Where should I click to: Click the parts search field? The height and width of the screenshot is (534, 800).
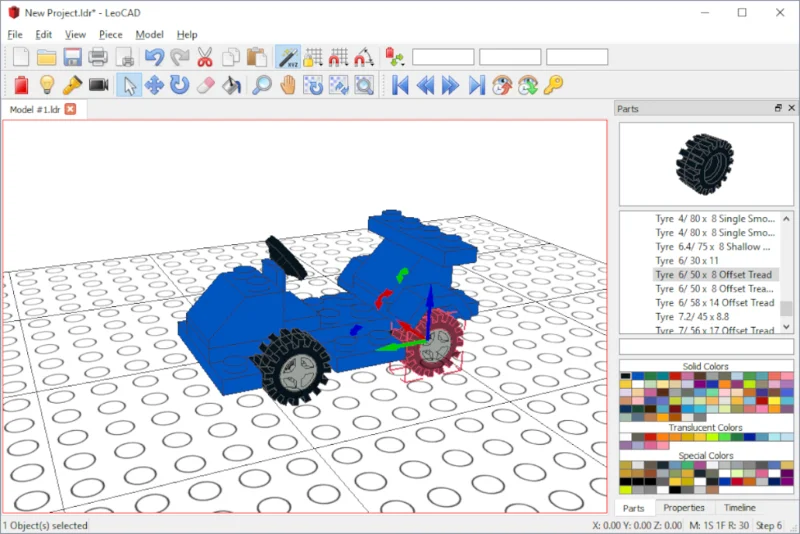tap(706, 346)
